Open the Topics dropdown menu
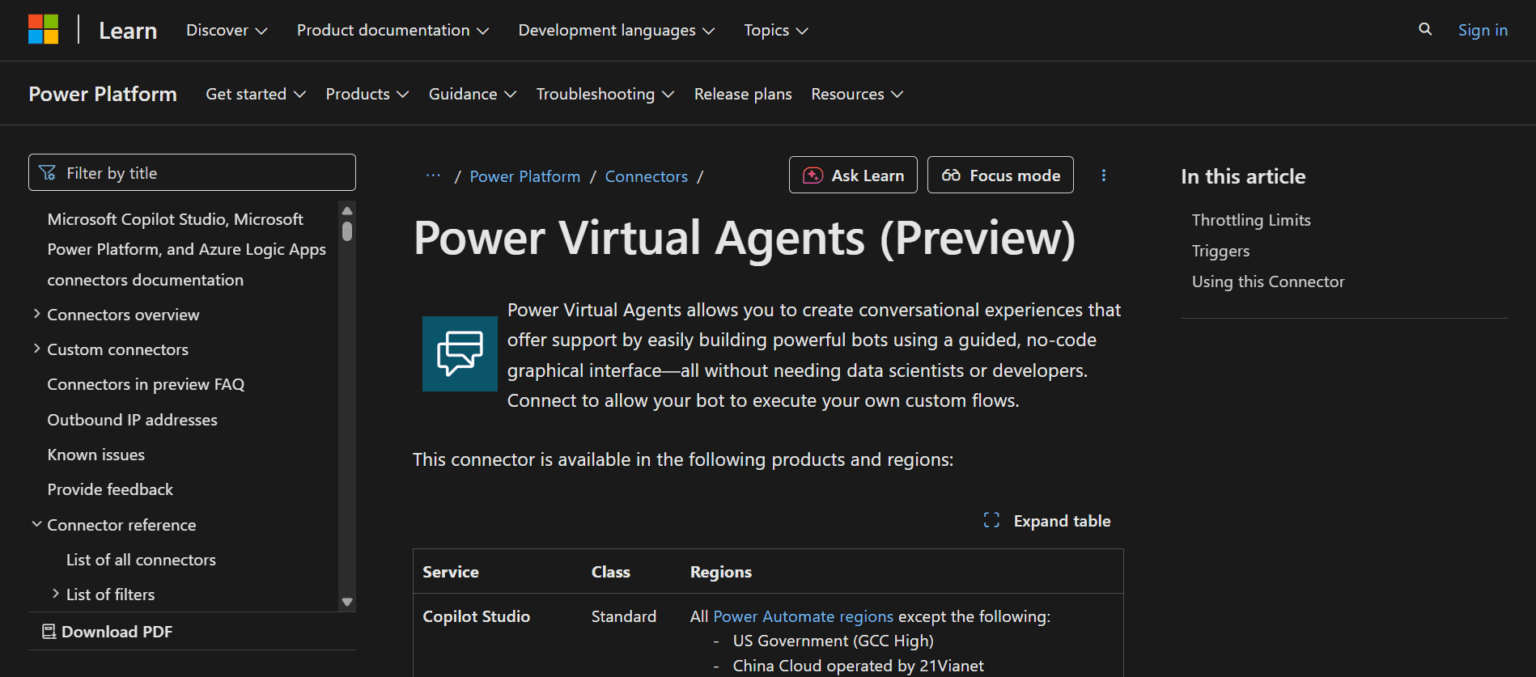This screenshot has height=677, width=1536. coord(775,30)
